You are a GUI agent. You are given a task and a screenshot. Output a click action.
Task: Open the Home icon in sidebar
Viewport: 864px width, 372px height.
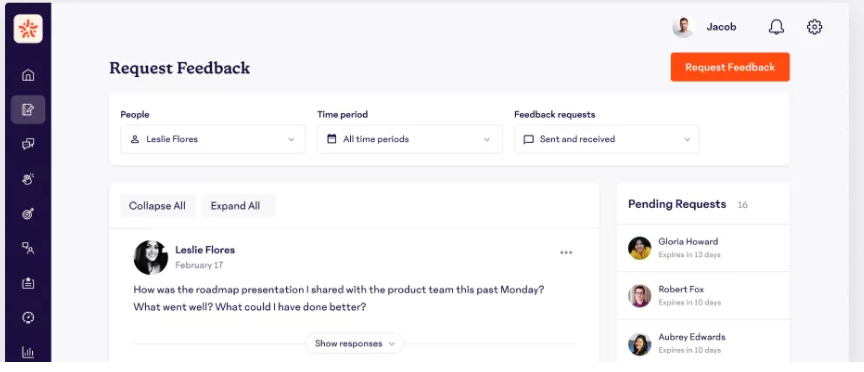pyautogui.click(x=28, y=75)
